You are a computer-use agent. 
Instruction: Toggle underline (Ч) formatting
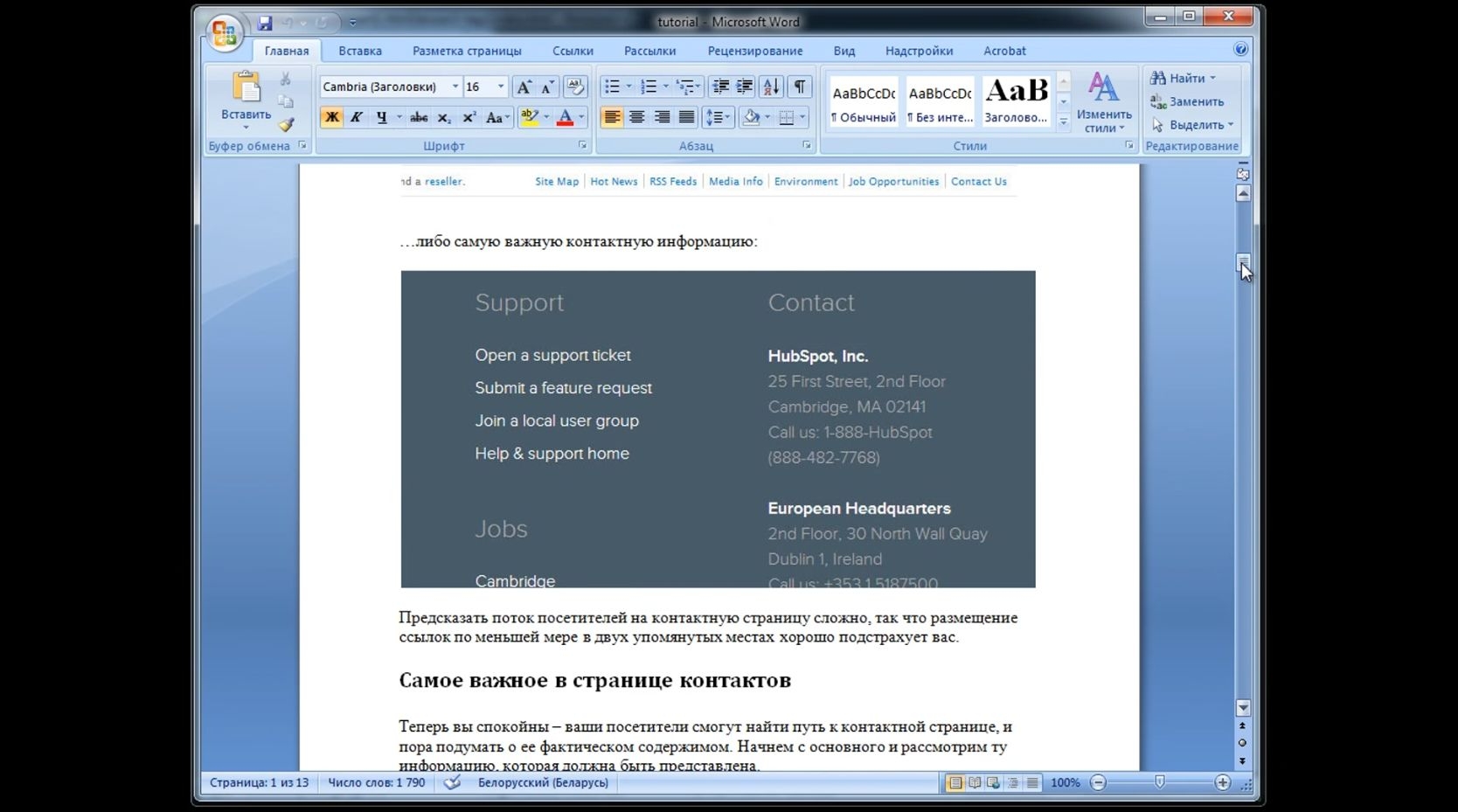381,117
